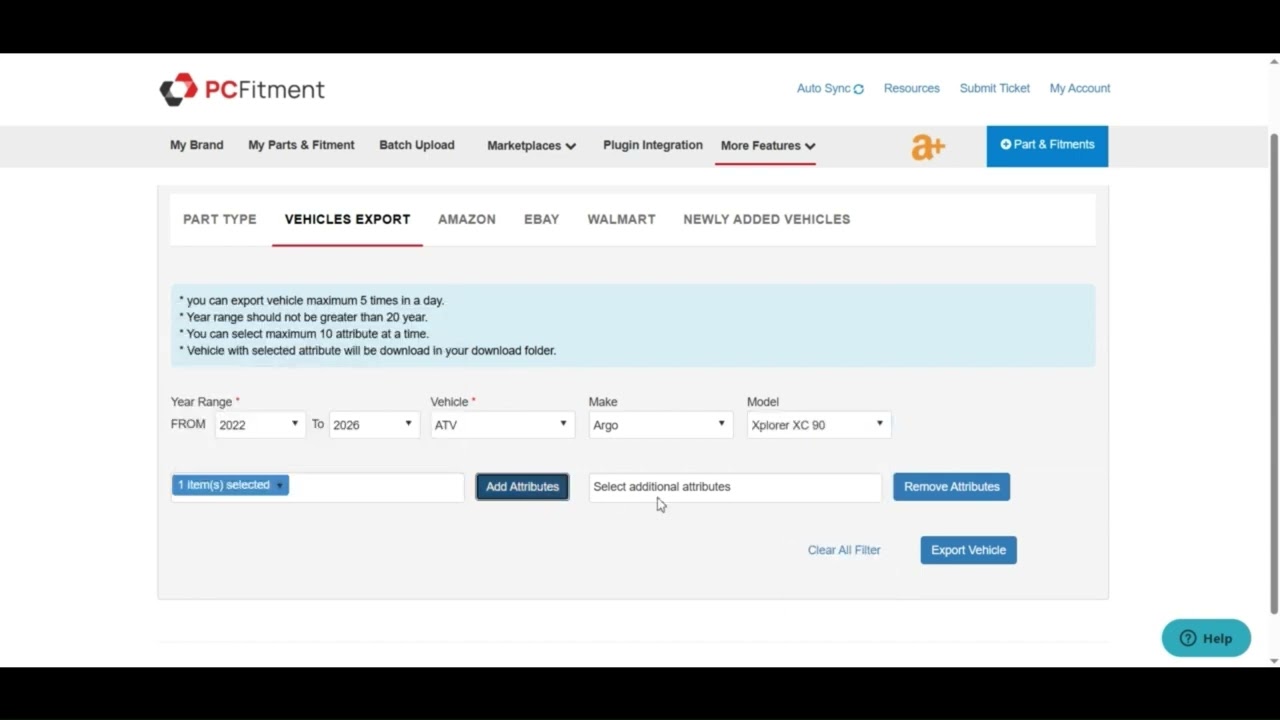
Task: Open the eBay tab
Action: click(x=542, y=219)
